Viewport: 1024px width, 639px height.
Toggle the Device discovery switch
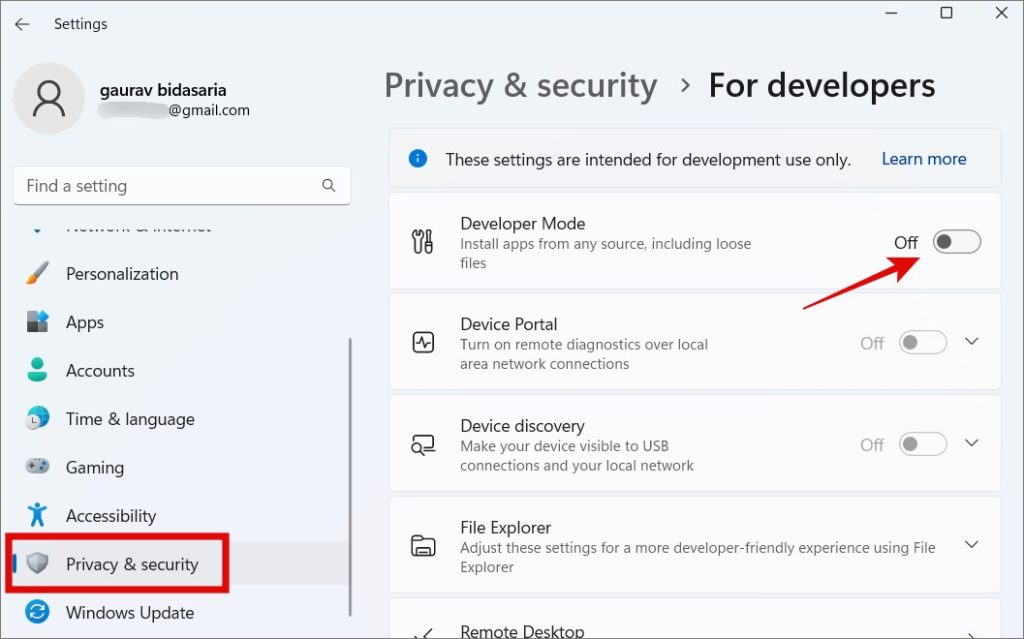point(923,444)
